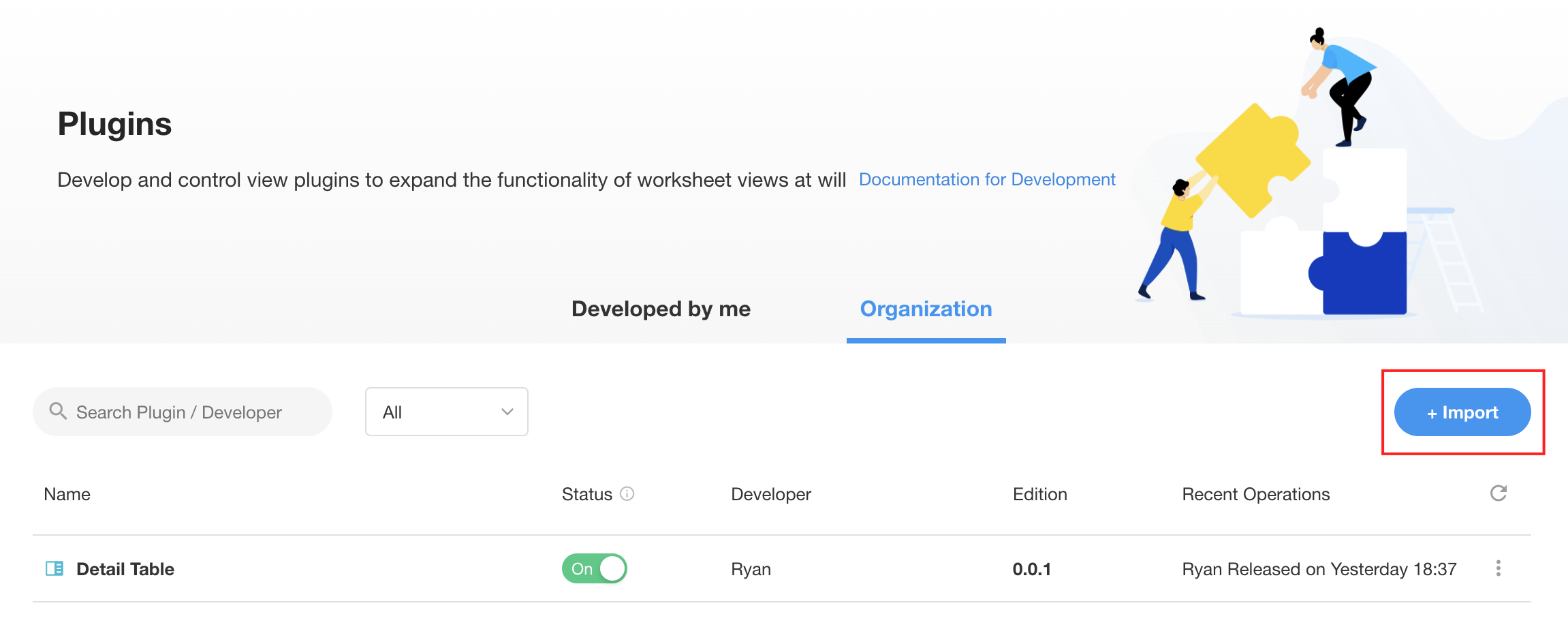Select the Organization tab
Viewport: 1568px width, 627px height.
click(x=926, y=309)
